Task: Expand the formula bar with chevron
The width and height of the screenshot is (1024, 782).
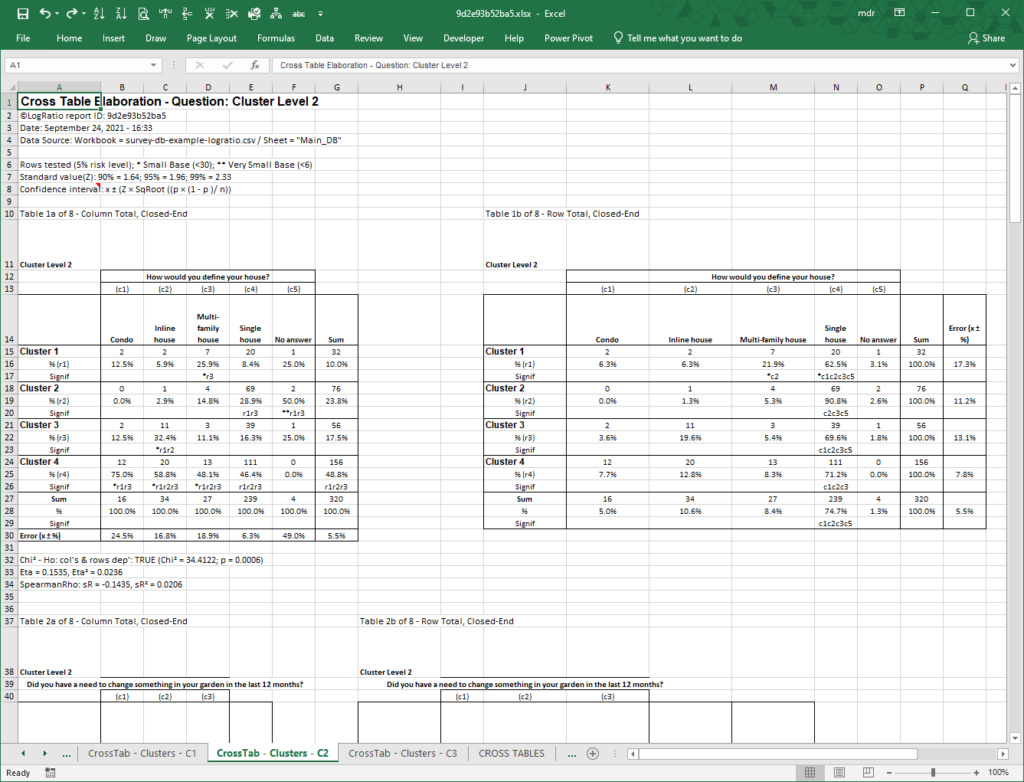Action: coord(1012,65)
